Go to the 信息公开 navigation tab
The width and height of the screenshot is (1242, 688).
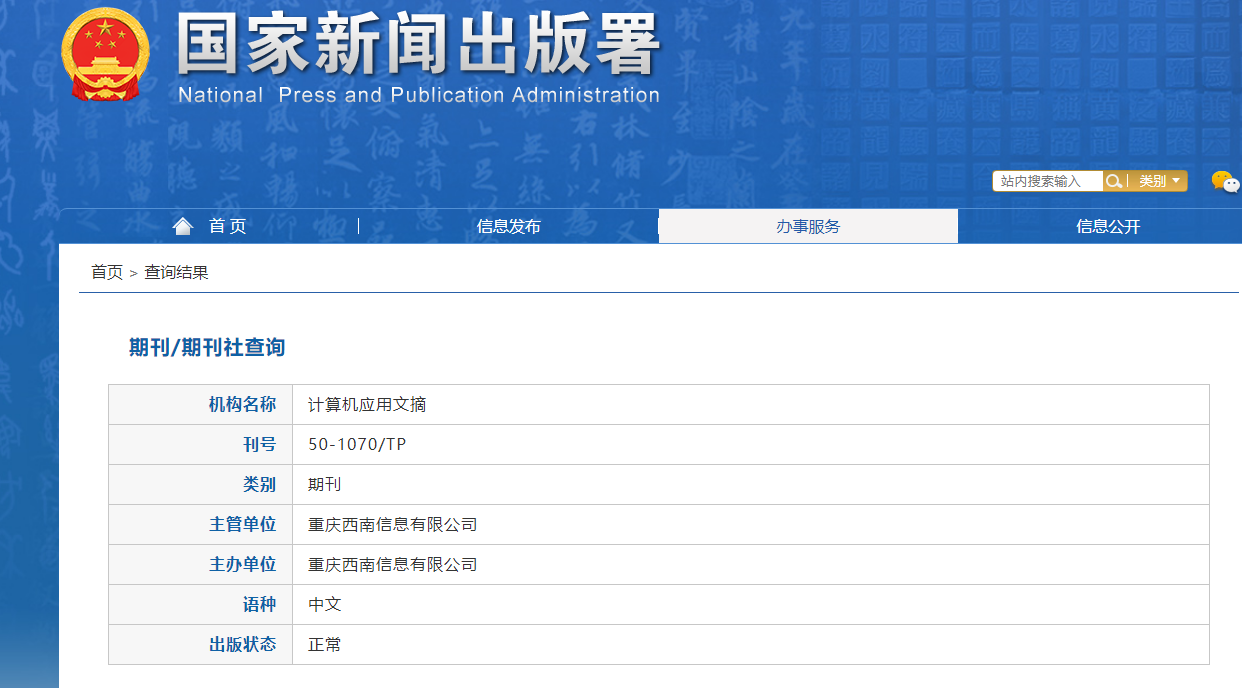[x=1108, y=226]
